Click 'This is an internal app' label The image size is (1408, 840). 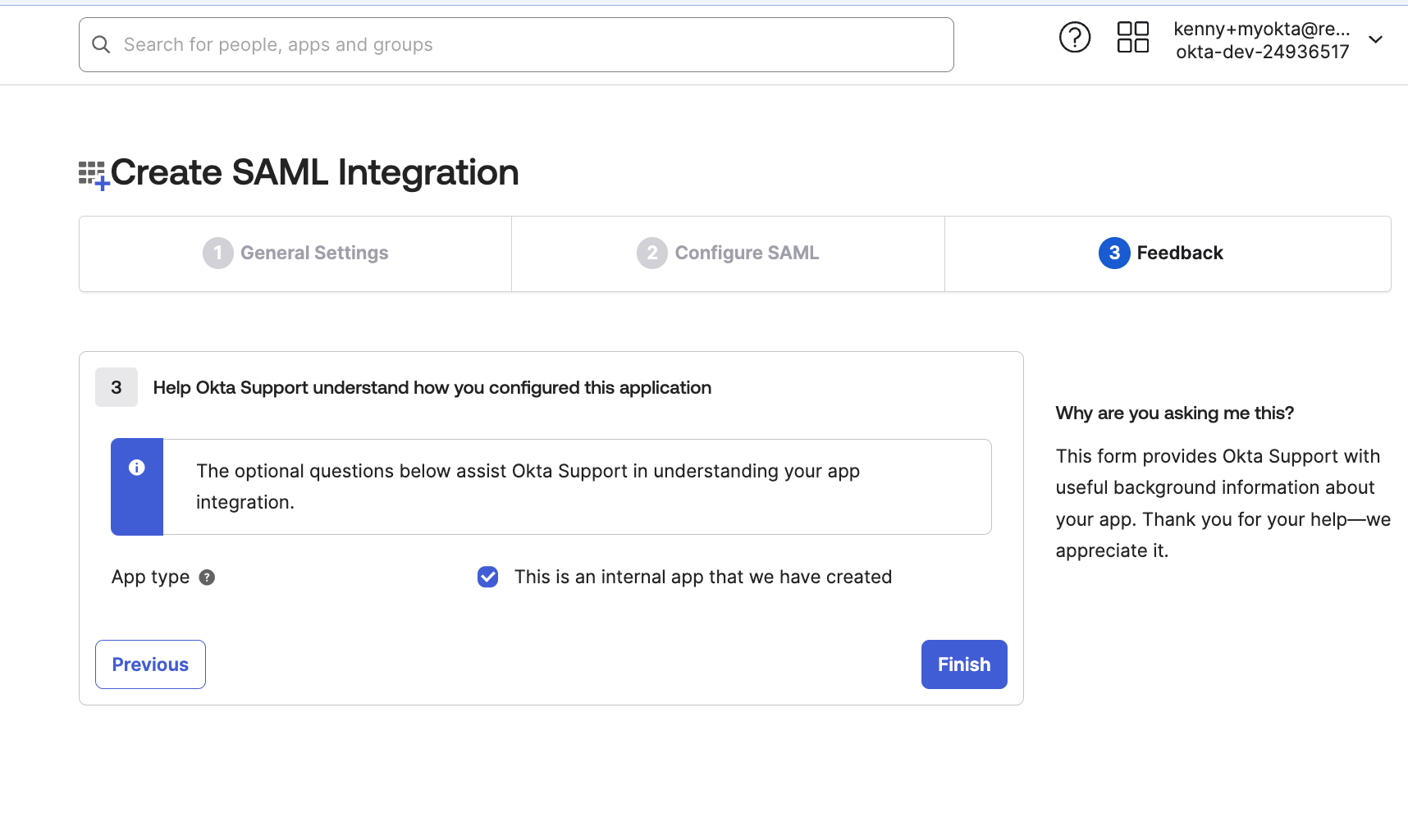[702, 577]
